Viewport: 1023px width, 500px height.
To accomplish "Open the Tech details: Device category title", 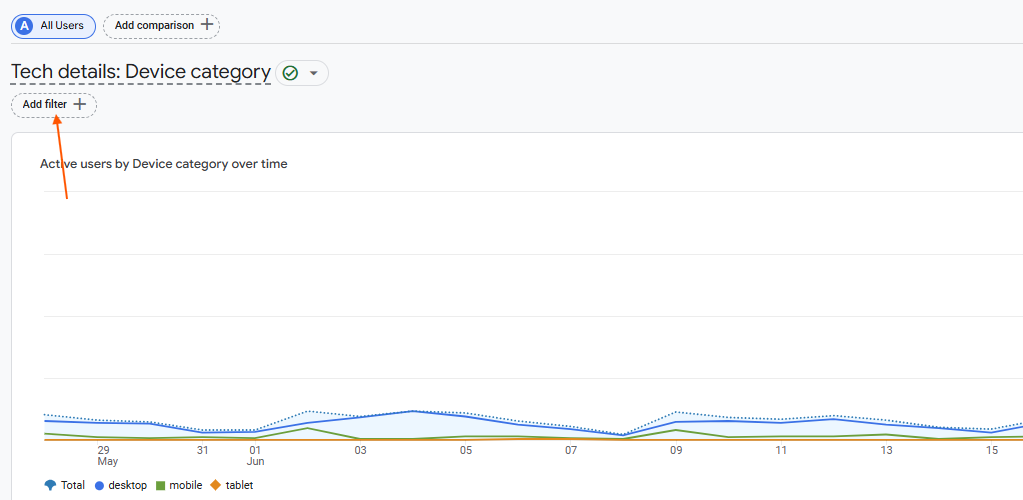I will click(141, 72).
